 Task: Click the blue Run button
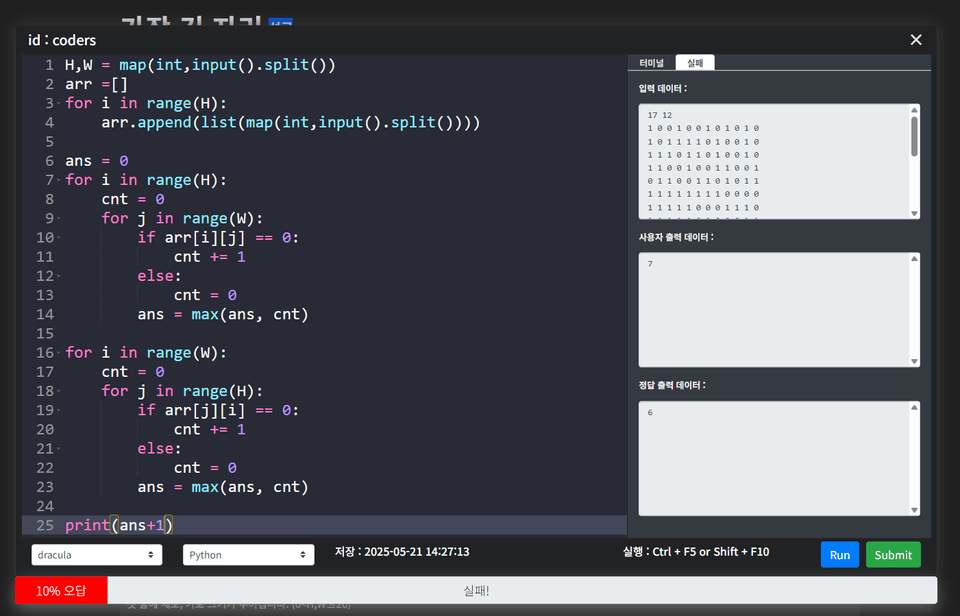click(x=839, y=555)
